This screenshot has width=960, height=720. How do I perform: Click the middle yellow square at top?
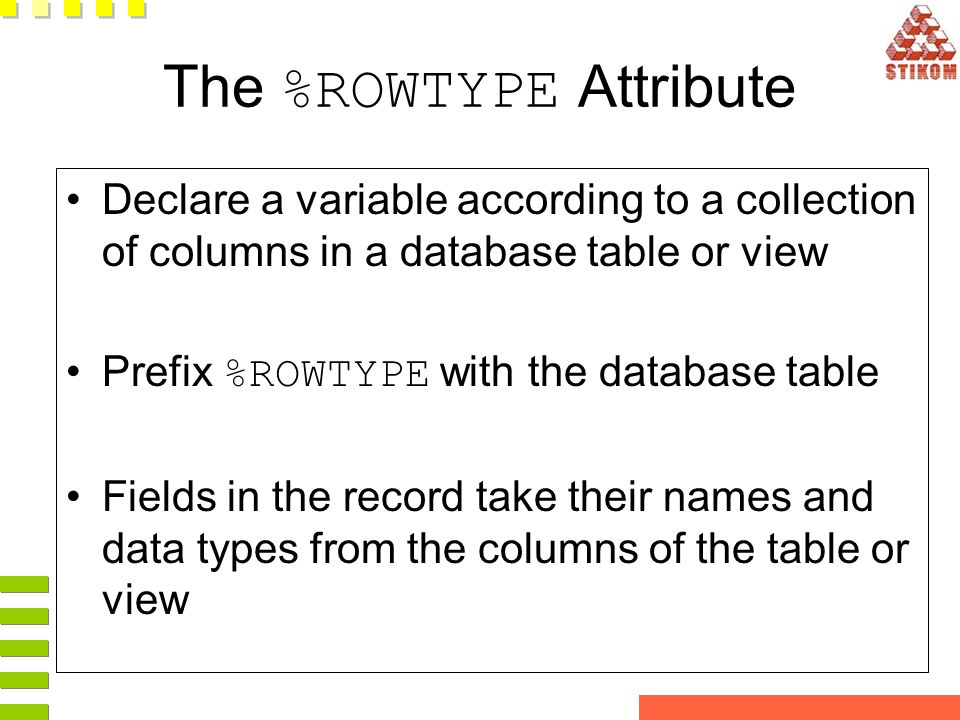pyautogui.click(x=73, y=8)
